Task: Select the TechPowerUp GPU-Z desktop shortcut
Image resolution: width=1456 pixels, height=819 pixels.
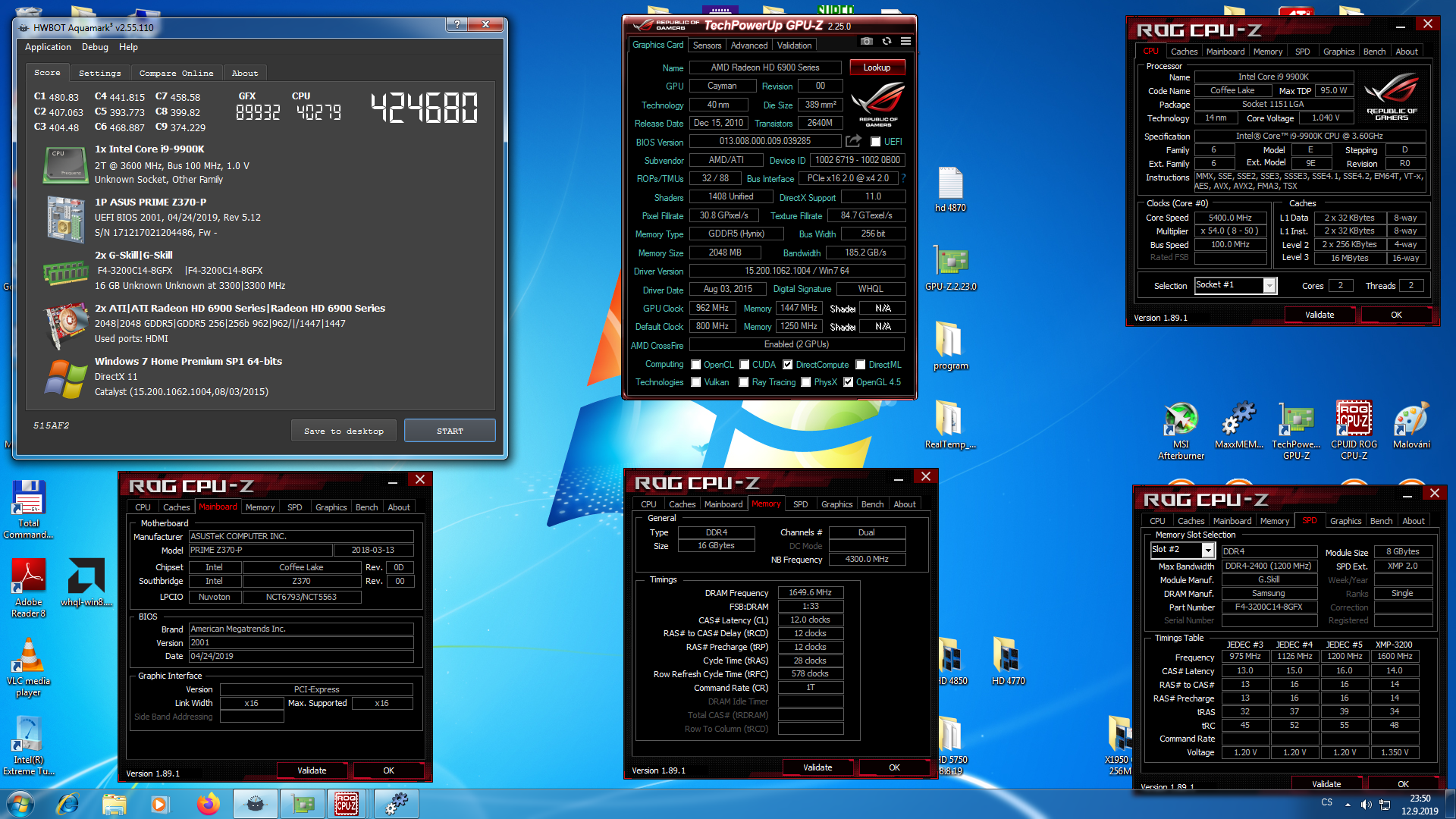Action: 1296,430
